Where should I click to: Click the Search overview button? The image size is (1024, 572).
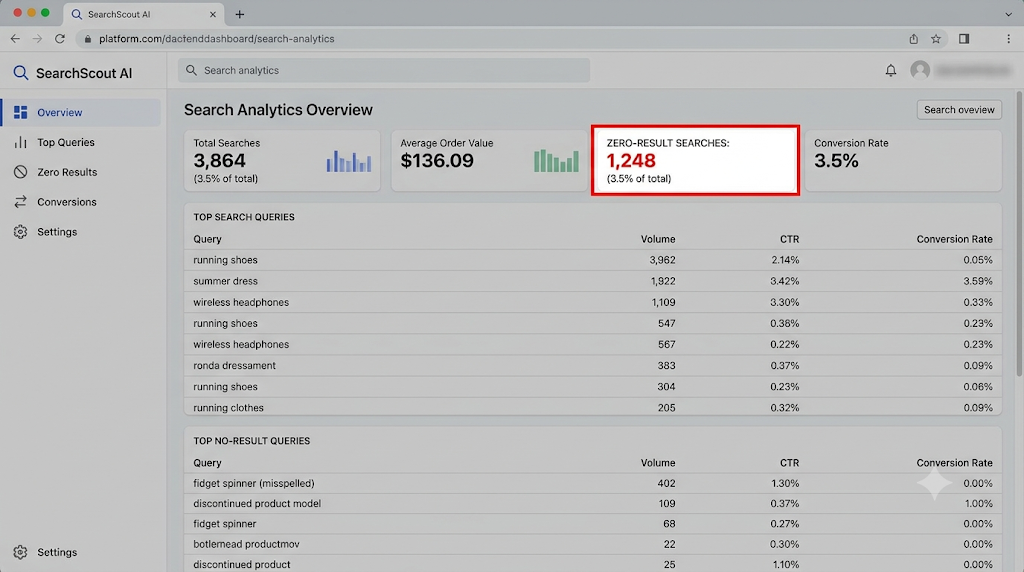959,110
